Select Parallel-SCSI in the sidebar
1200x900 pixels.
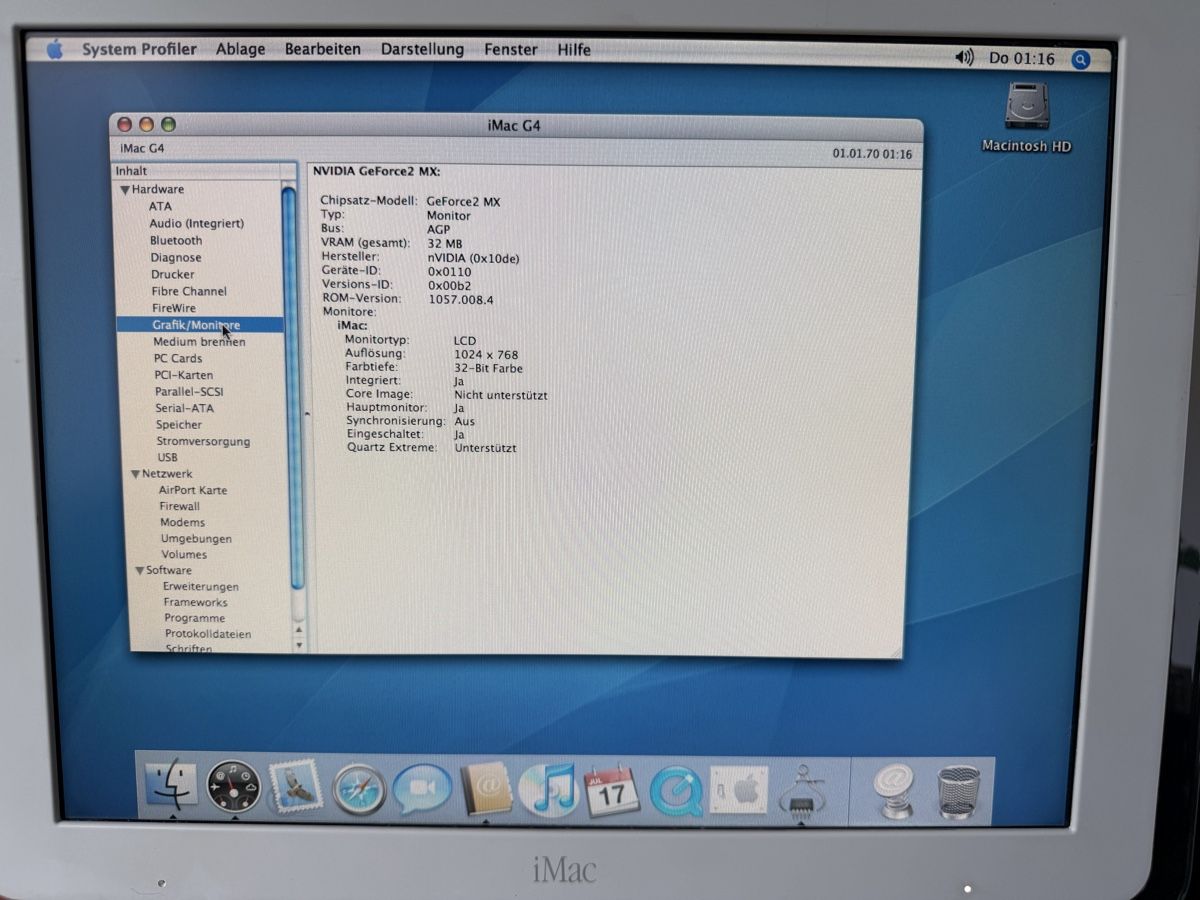[189, 392]
